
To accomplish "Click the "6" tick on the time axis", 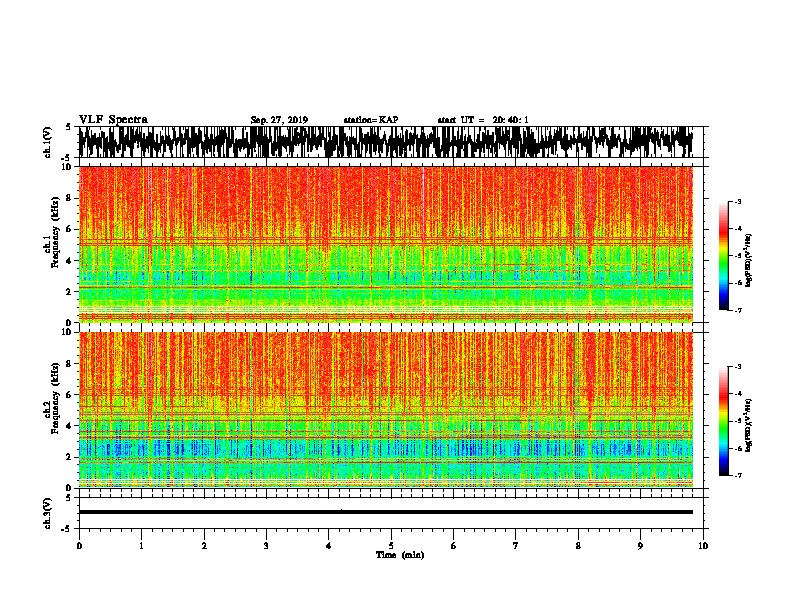I will (x=454, y=546).
